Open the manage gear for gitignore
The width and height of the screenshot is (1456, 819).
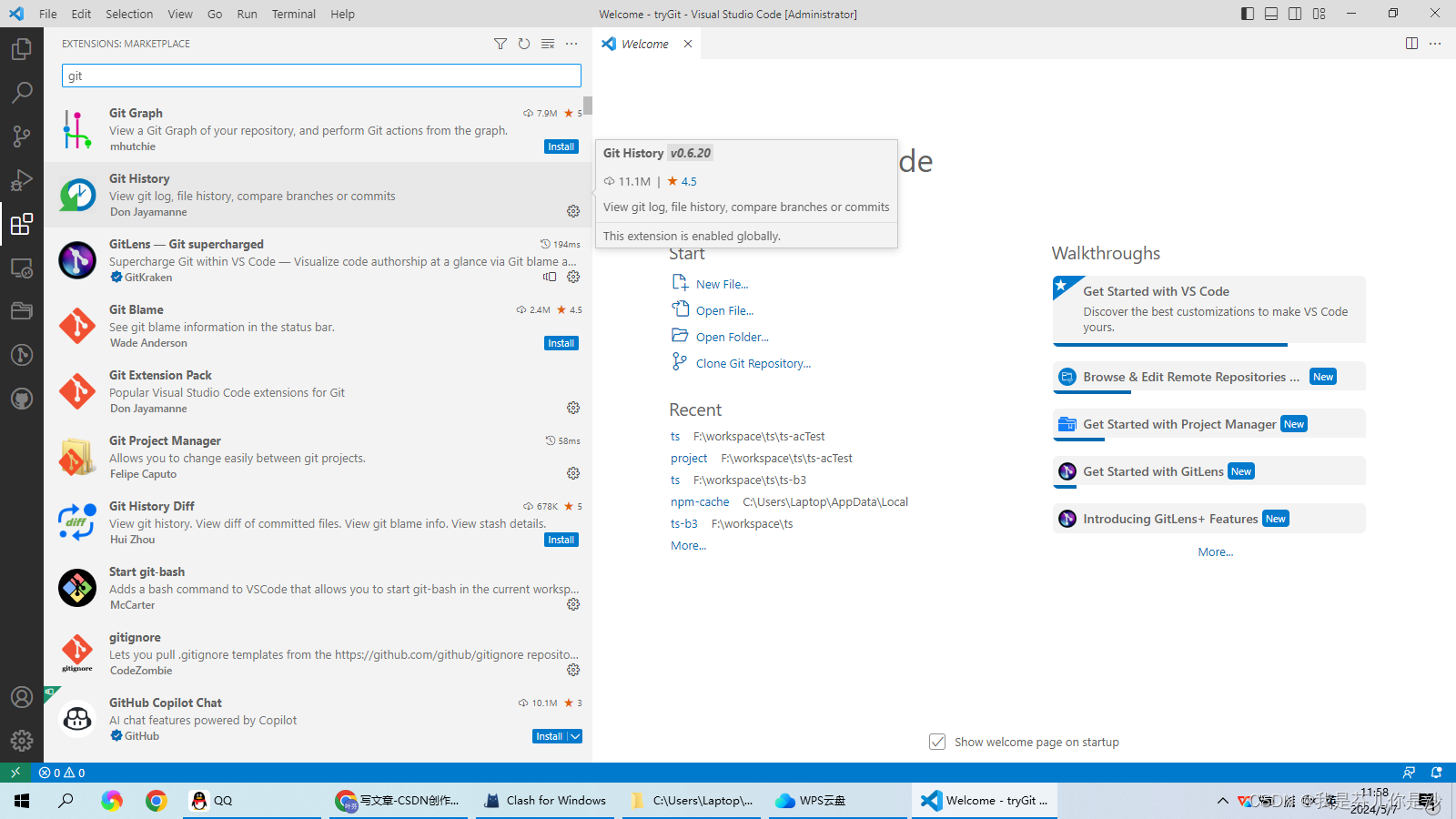click(x=573, y=670)
